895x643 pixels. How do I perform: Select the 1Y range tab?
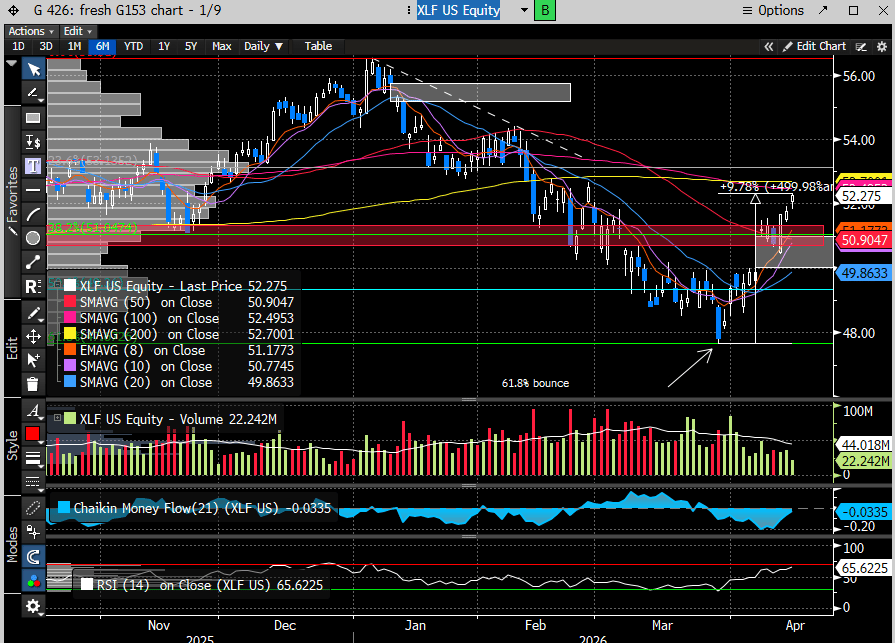(164, 46)
